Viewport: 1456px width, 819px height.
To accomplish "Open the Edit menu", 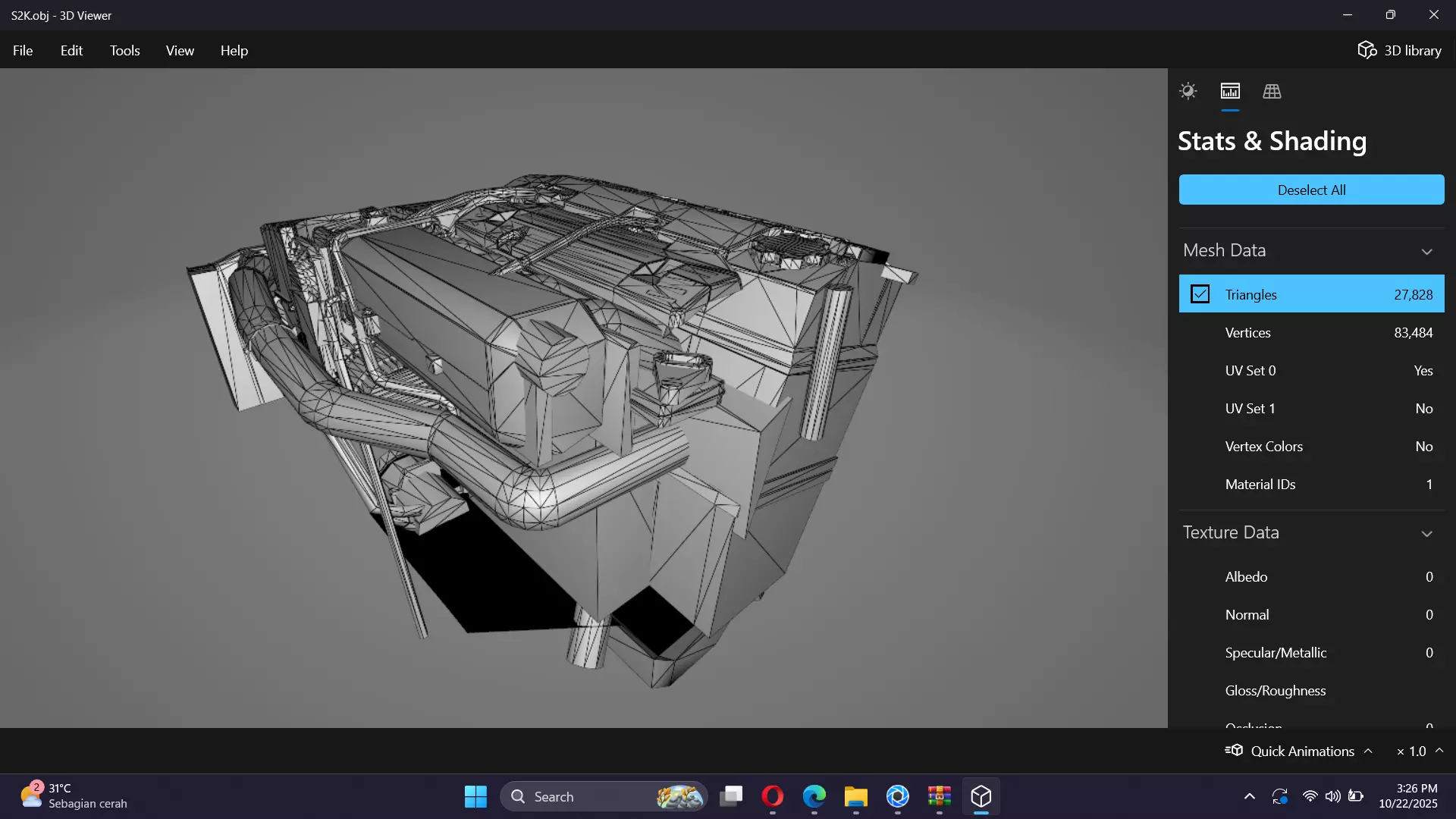I will 71,50.
